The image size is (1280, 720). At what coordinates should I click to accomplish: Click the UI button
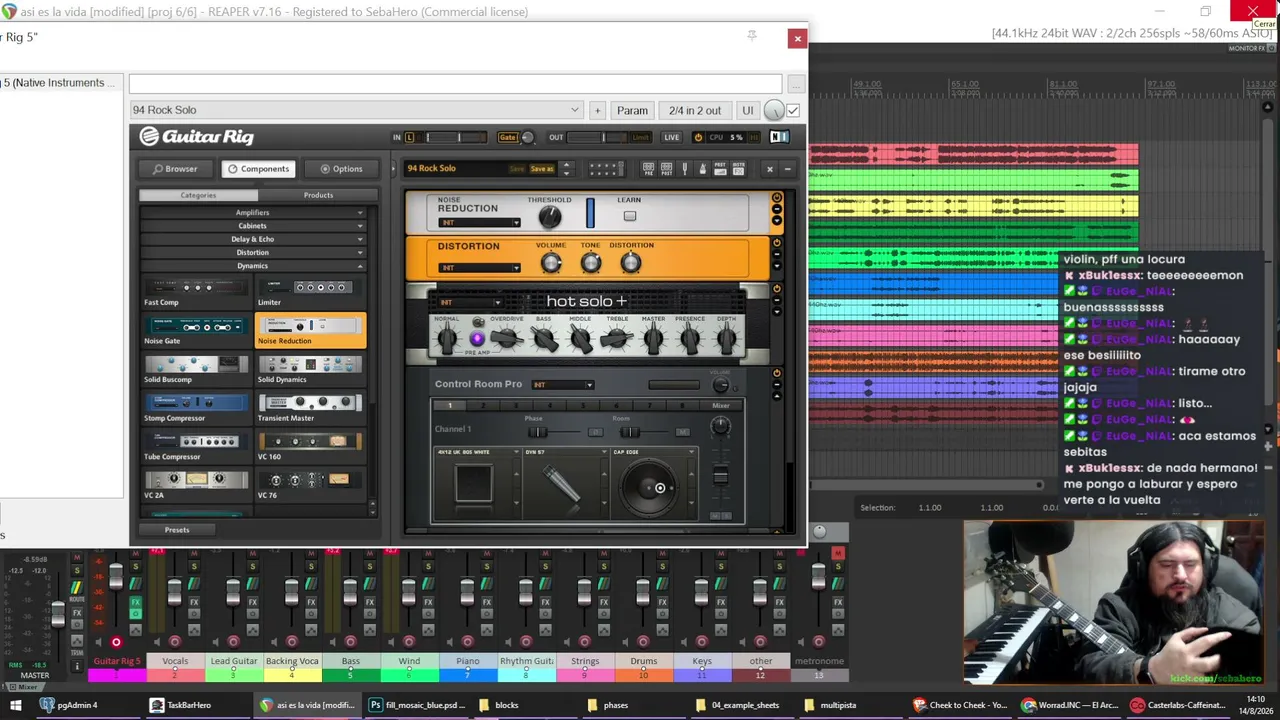click(747, 110)
